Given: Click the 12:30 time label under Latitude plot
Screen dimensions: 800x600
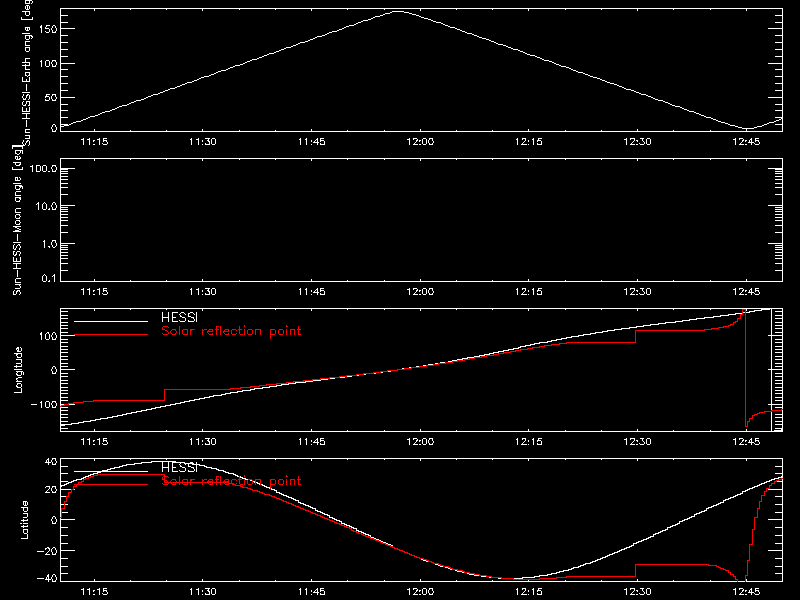Looking at the screenshot, I should tap(637, 591).
